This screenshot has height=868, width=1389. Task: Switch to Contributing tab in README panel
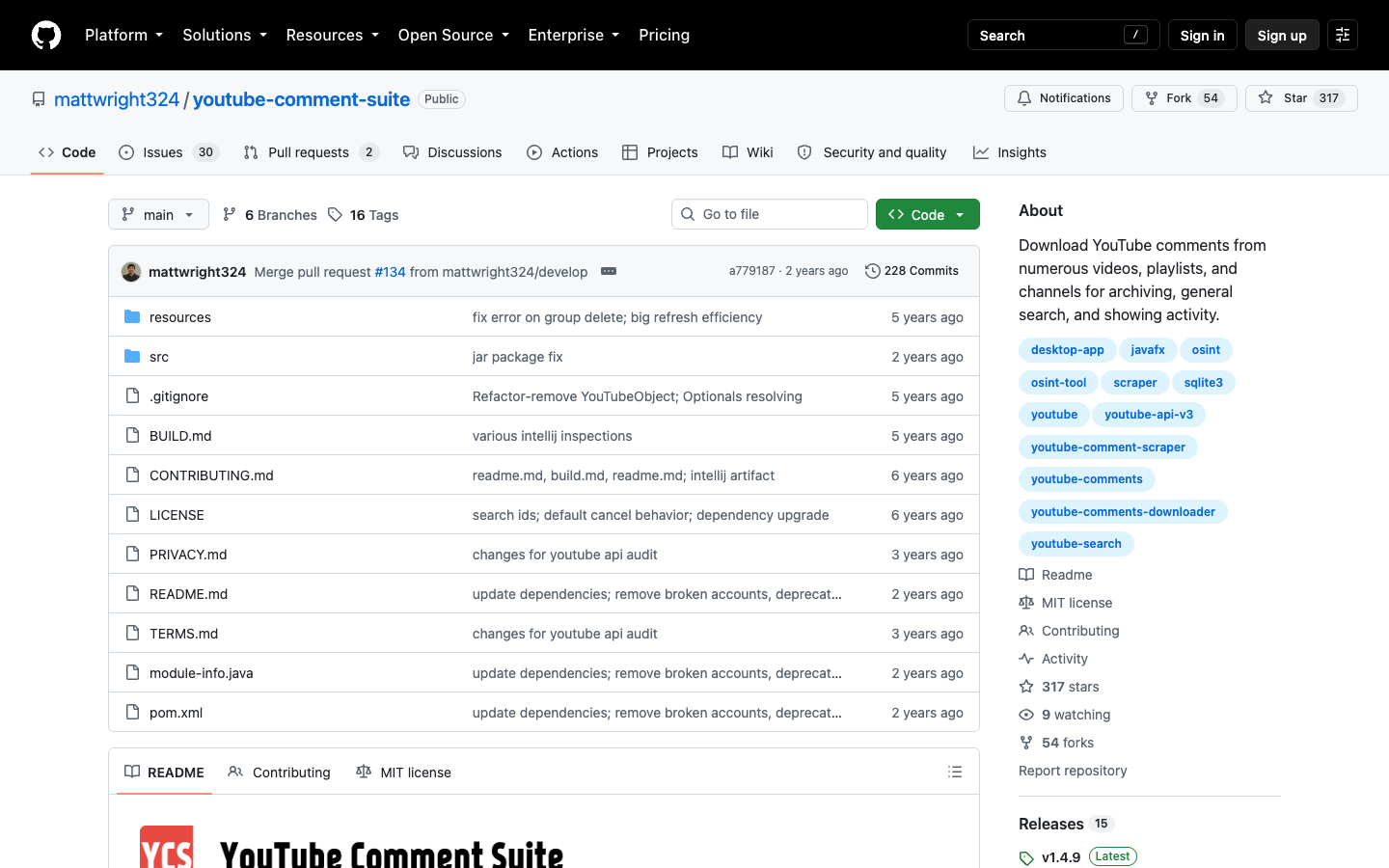click(x=280, y=773)
